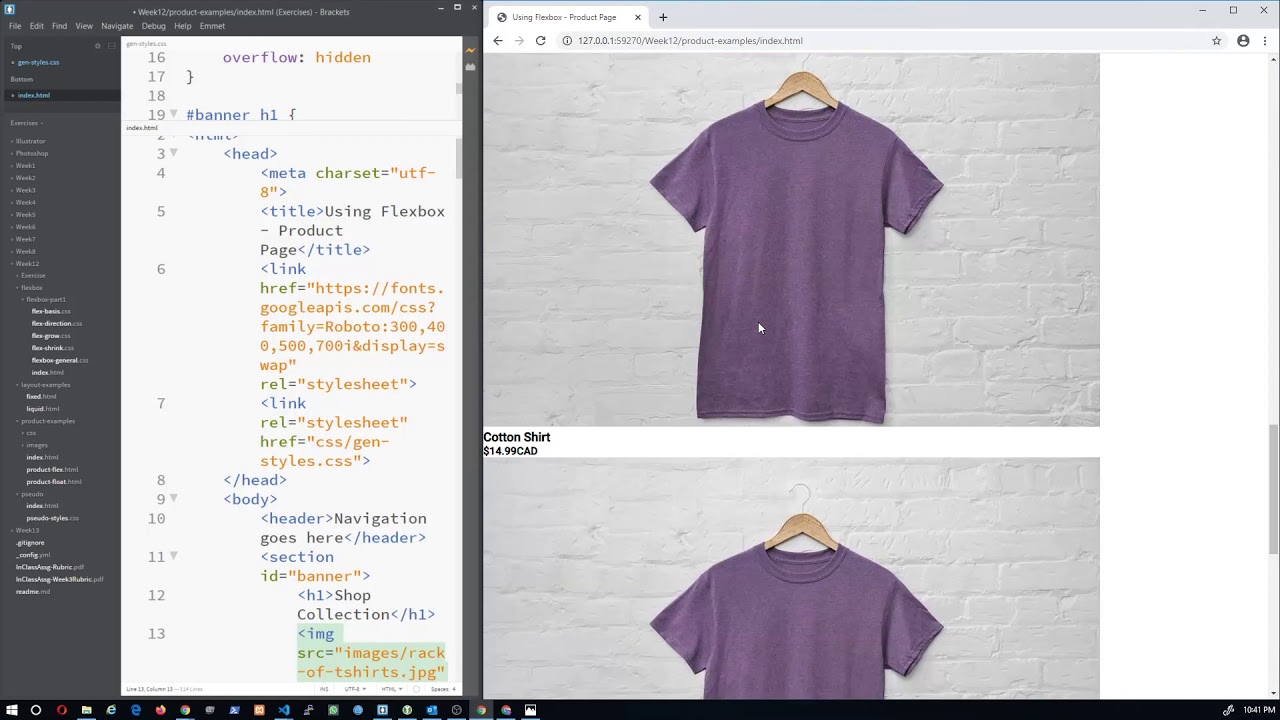Open Visual Studio Code from the taskbar
This screenshot has height=720, width=1280.
(284, 710)
